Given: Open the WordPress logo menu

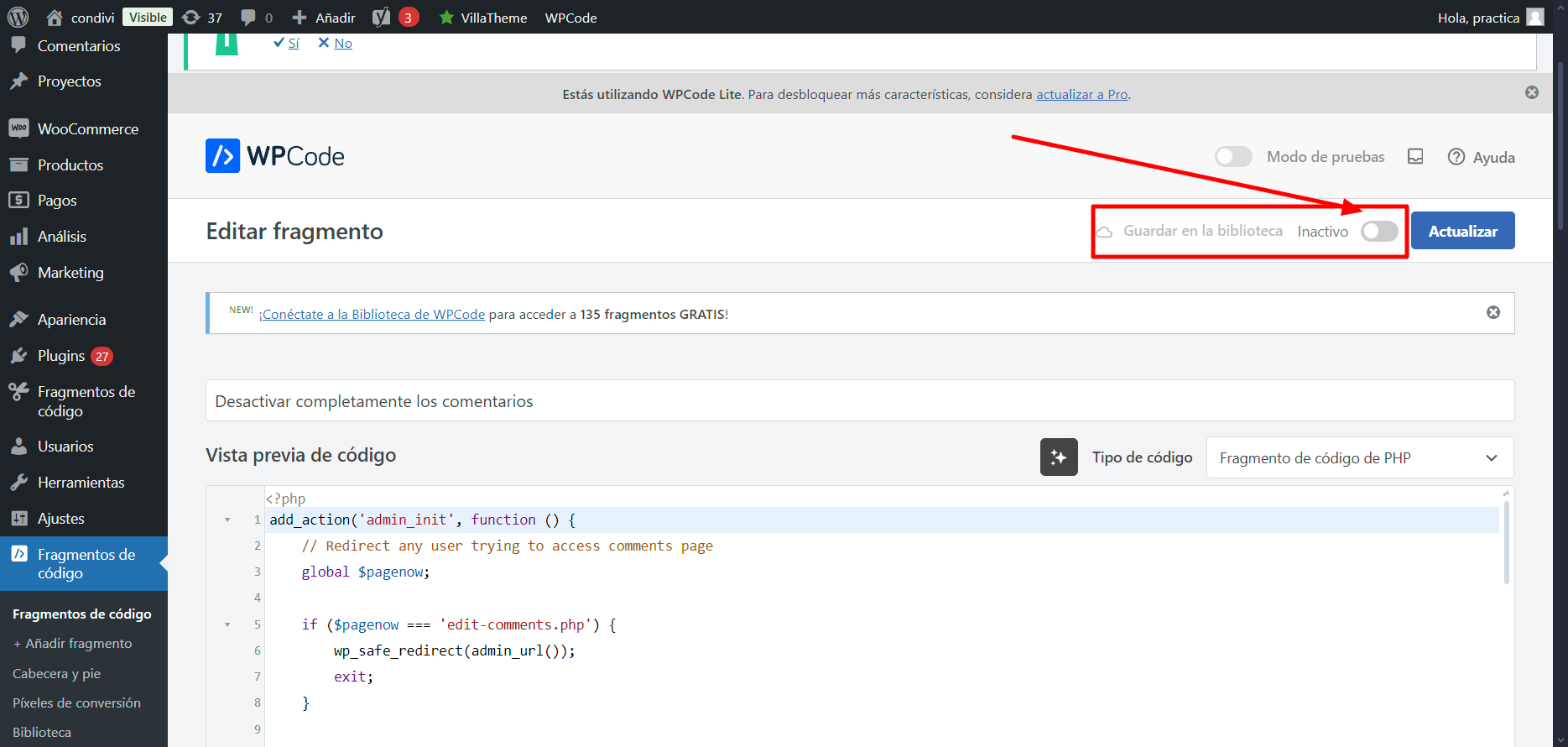Looking at the screenshot, I should pos(18,17).
